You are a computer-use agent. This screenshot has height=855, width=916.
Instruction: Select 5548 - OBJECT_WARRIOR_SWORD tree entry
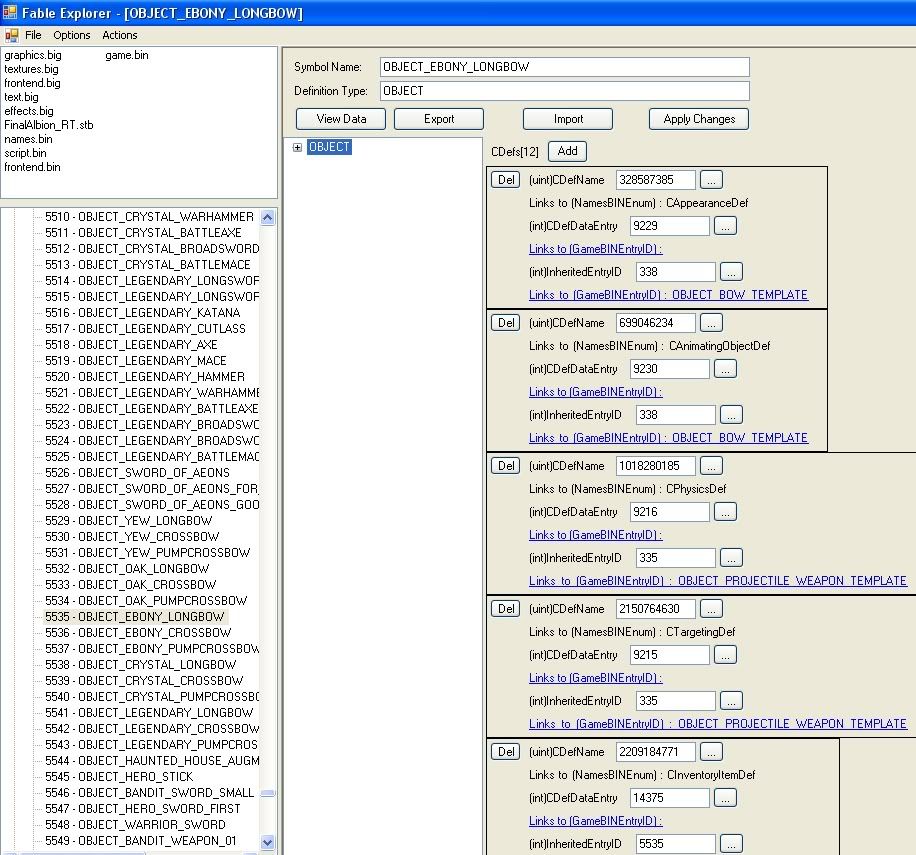pyautogui.click(x=135, y=825)
